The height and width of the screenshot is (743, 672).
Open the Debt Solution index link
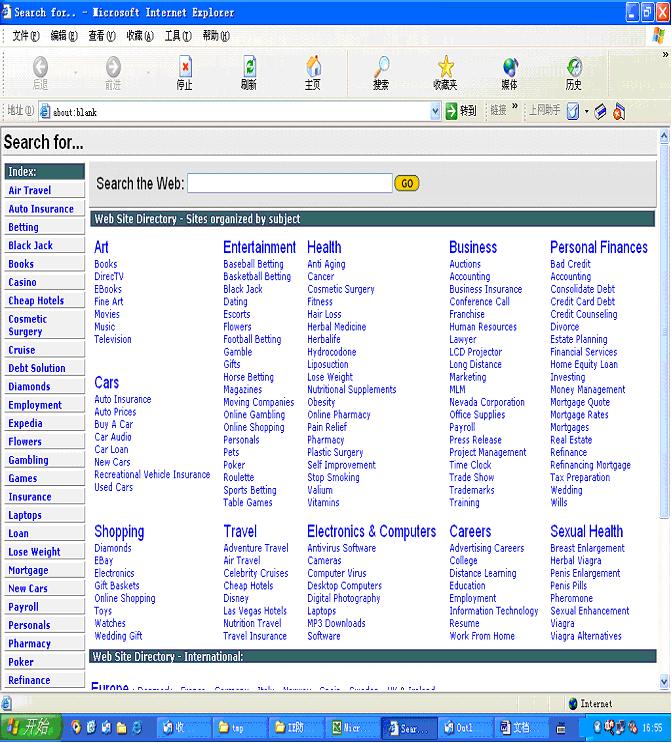point(36,368)
